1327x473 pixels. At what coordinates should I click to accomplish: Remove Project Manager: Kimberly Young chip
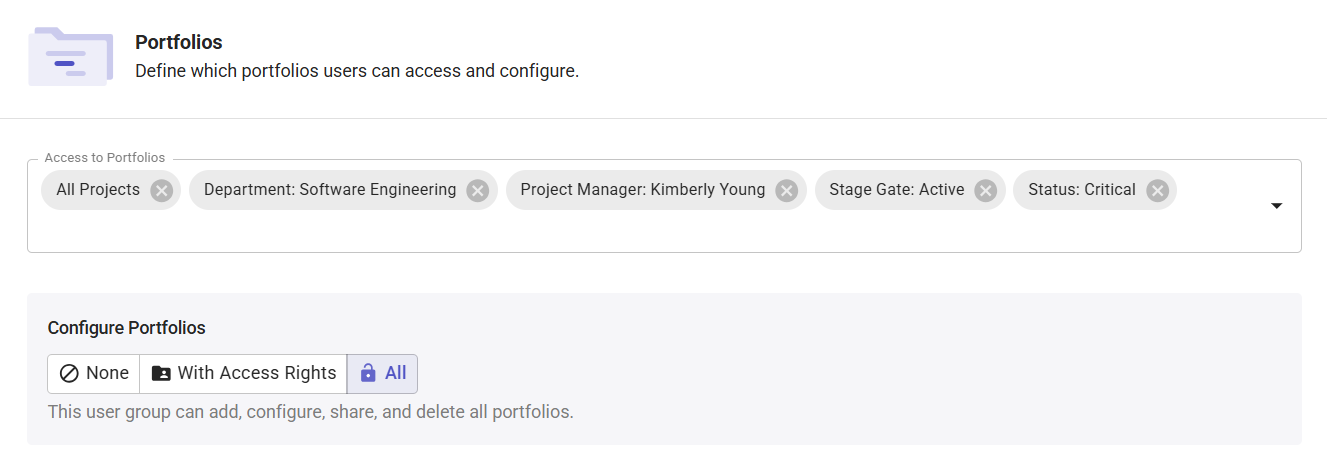click(x=786, y=190)
